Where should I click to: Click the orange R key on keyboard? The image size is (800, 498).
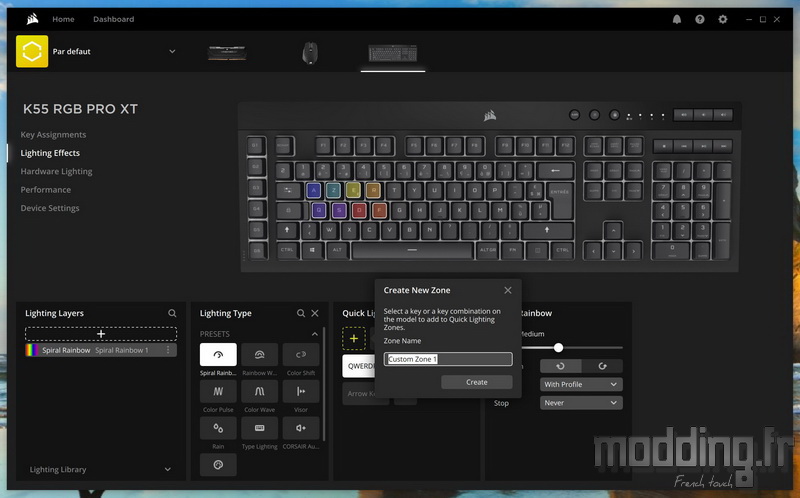(x=373, y=190)
